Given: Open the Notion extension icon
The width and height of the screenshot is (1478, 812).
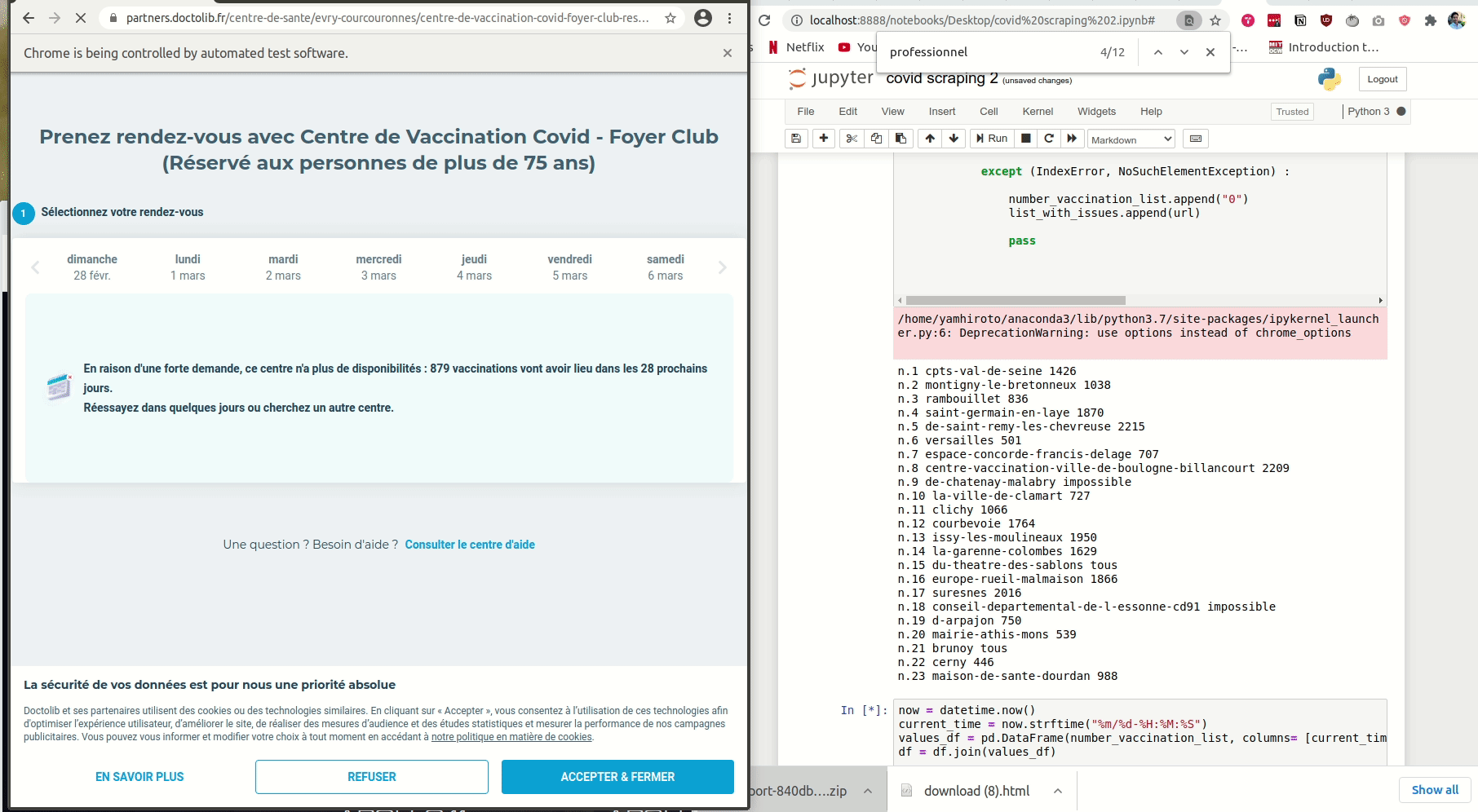Looking at the screenshot, I should (x=1300, y=20).
